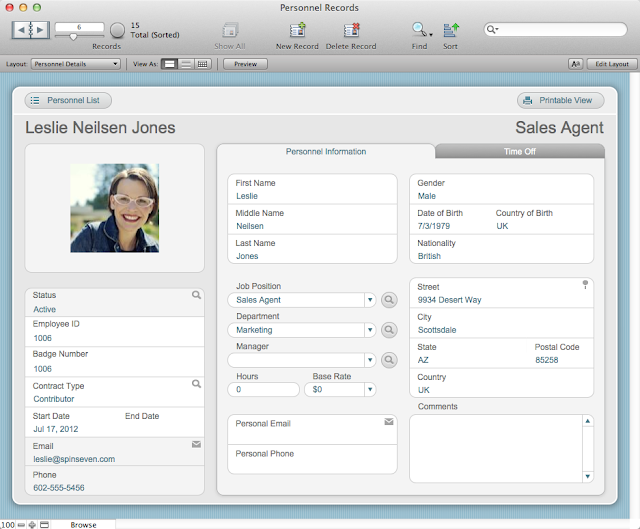The height and width of the screenshot is (529, 640).
Task: Click the Edit Layout button
Action: pos(612,64)
